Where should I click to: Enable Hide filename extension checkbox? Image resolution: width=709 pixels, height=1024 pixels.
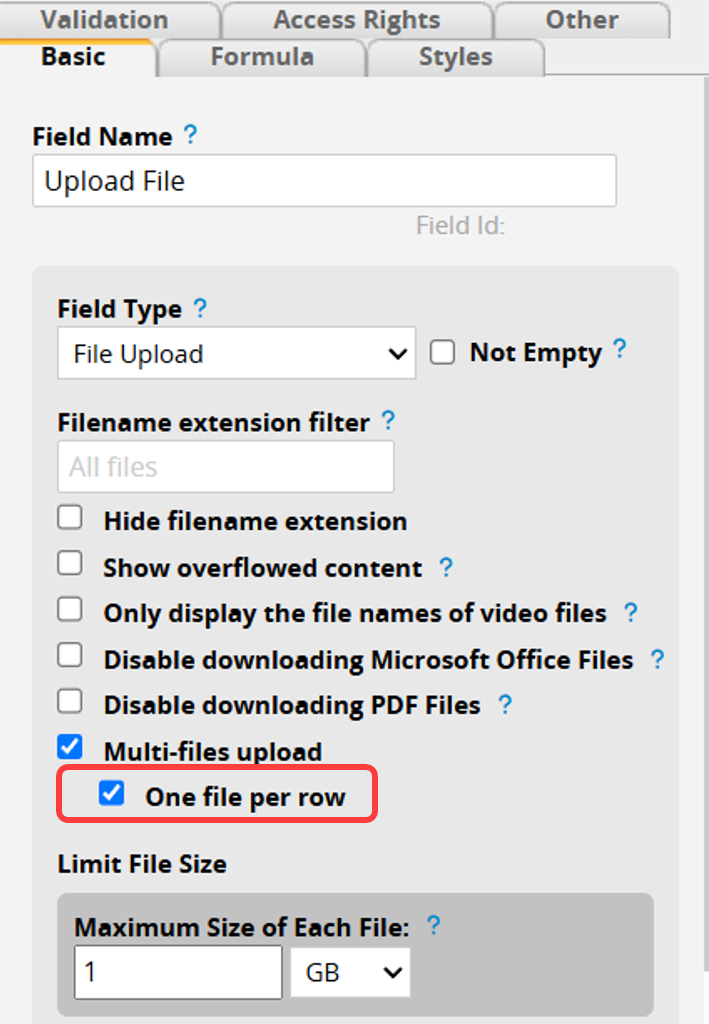[70, 517]
